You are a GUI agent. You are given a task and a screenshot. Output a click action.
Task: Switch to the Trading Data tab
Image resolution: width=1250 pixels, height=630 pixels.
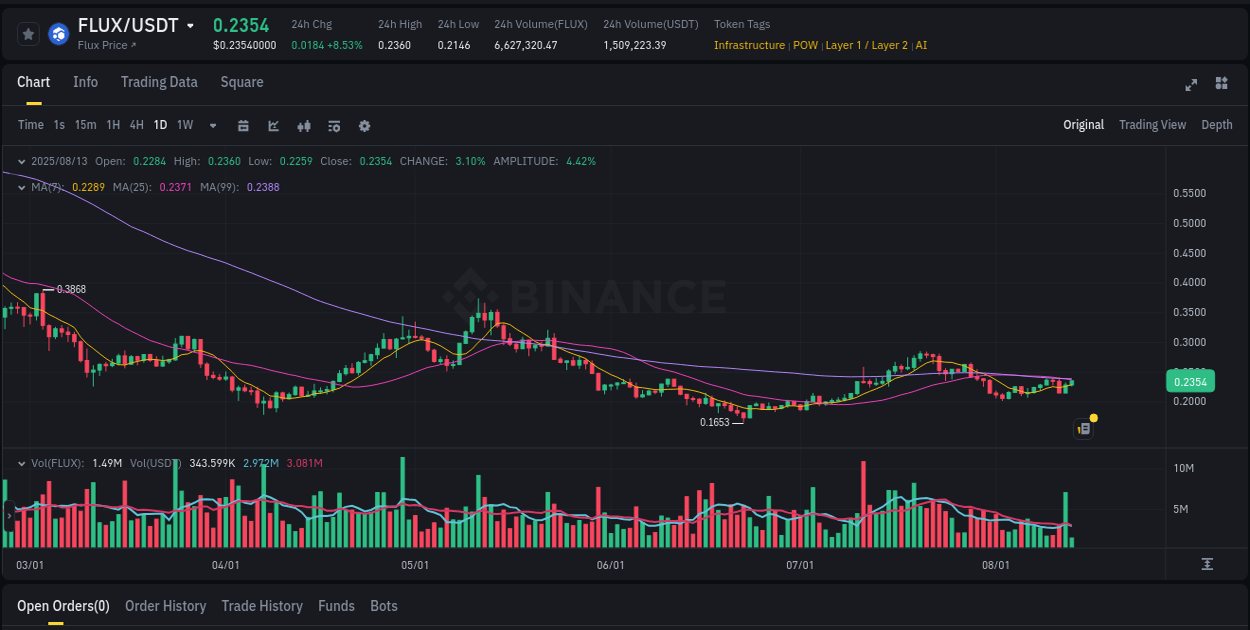pos(159,82)
